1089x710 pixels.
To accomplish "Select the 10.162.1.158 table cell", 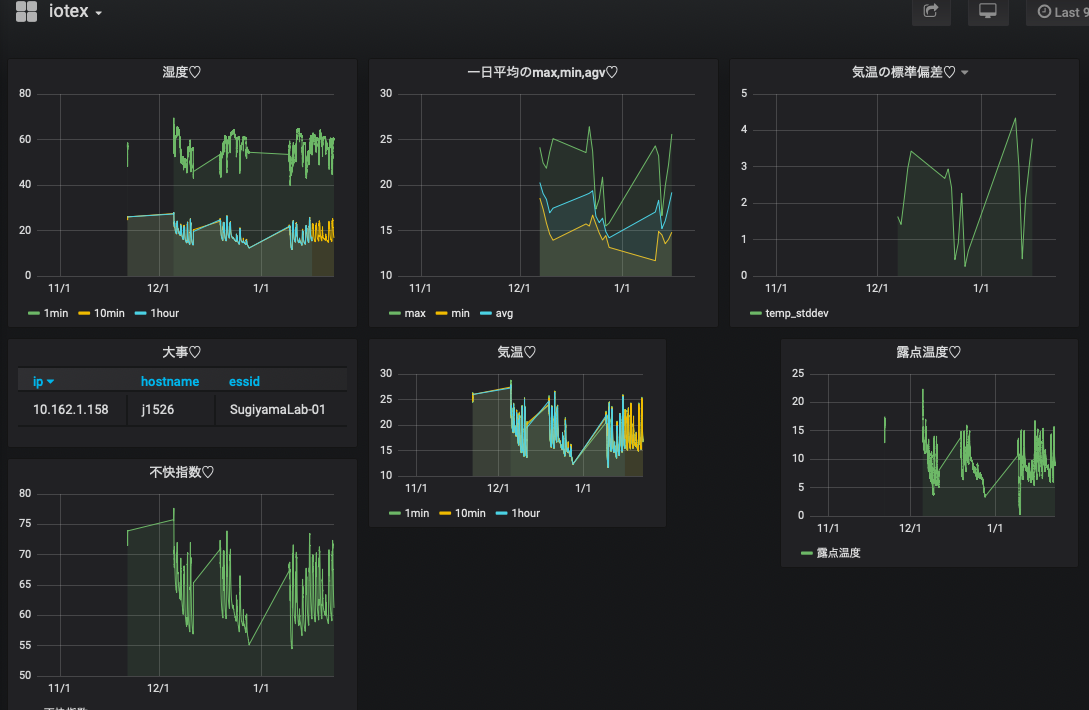I will 71,410.
